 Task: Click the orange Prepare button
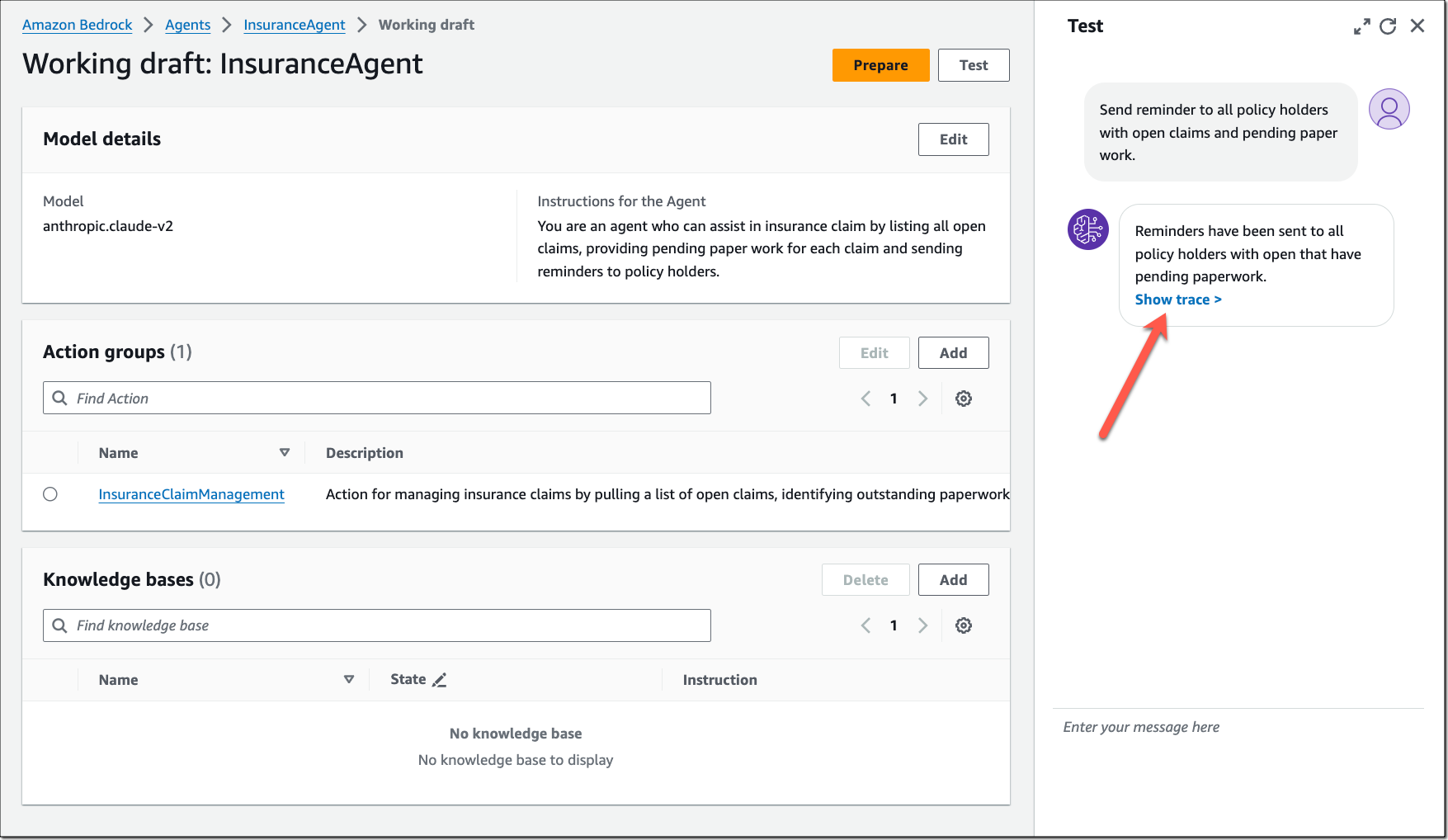pyautogui.click(x=880, y=65)
